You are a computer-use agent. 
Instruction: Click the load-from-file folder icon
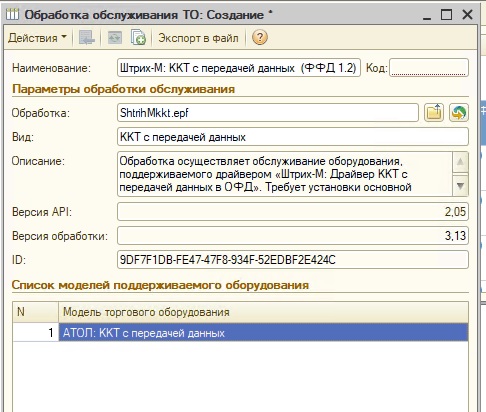click(x=434, y=113)
